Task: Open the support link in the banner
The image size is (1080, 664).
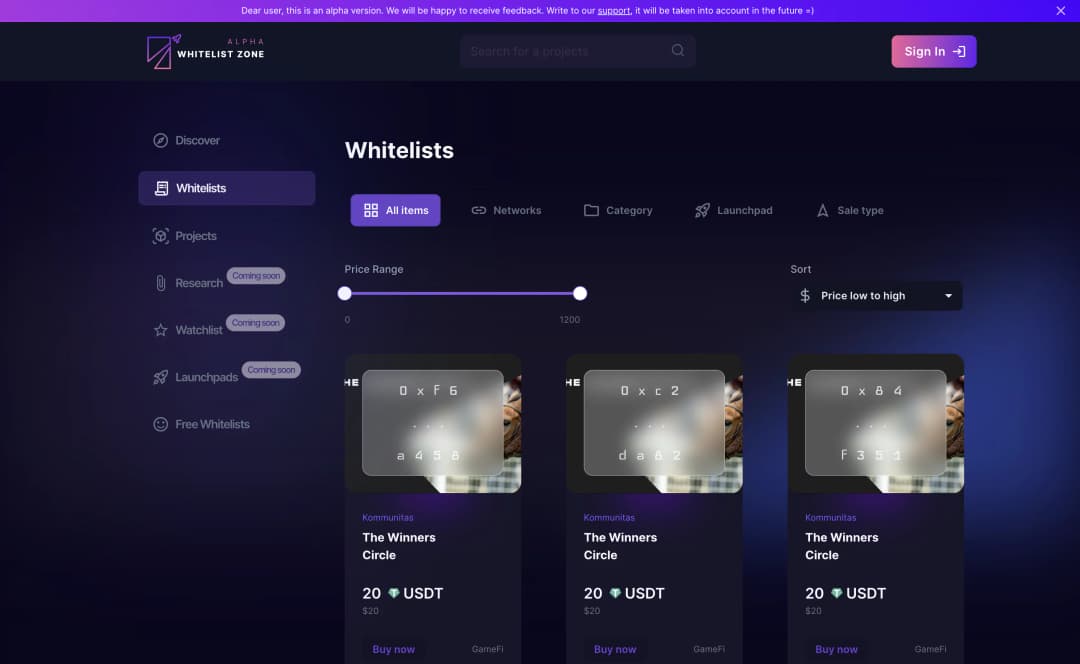Action: point(613,10)
